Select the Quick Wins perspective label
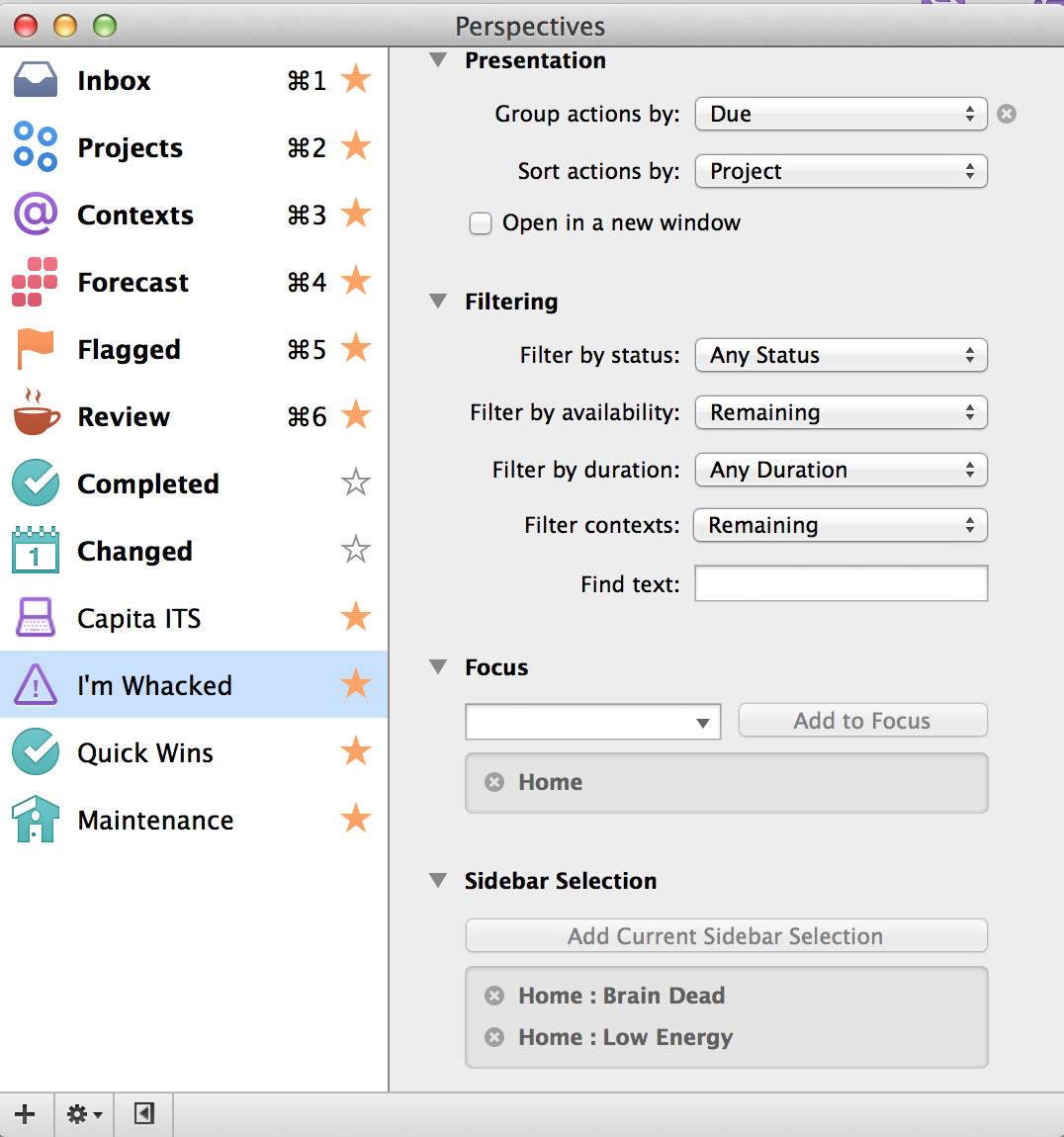Viewport: 1064px width, 1137px height. pyautogui.click(x=145, y=753)
